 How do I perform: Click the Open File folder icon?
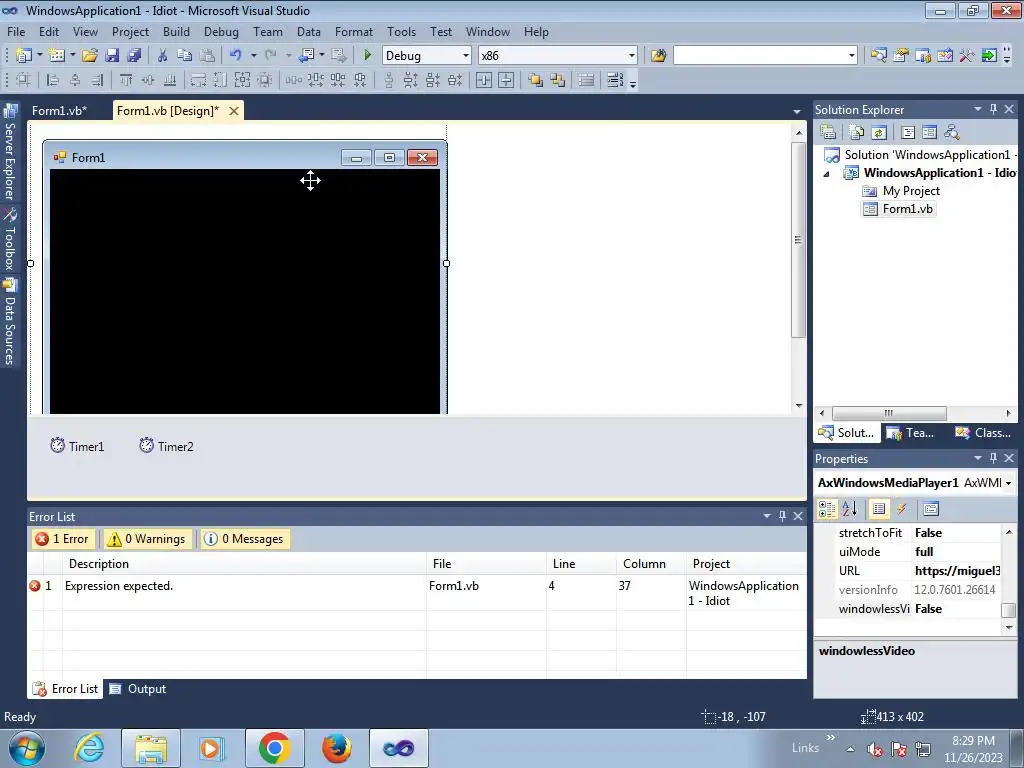pos(89,56)
